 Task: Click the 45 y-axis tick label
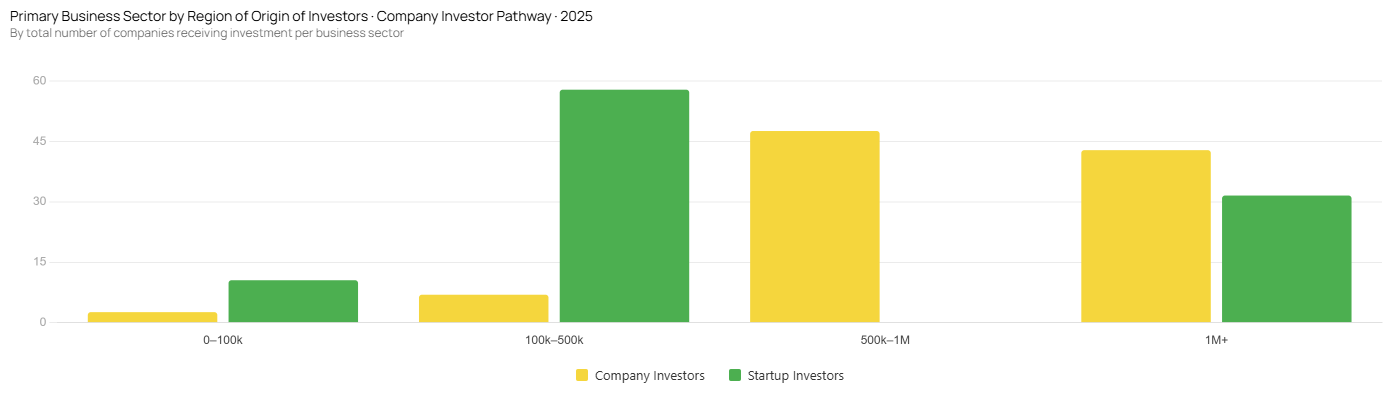click(x=40, y=141)
